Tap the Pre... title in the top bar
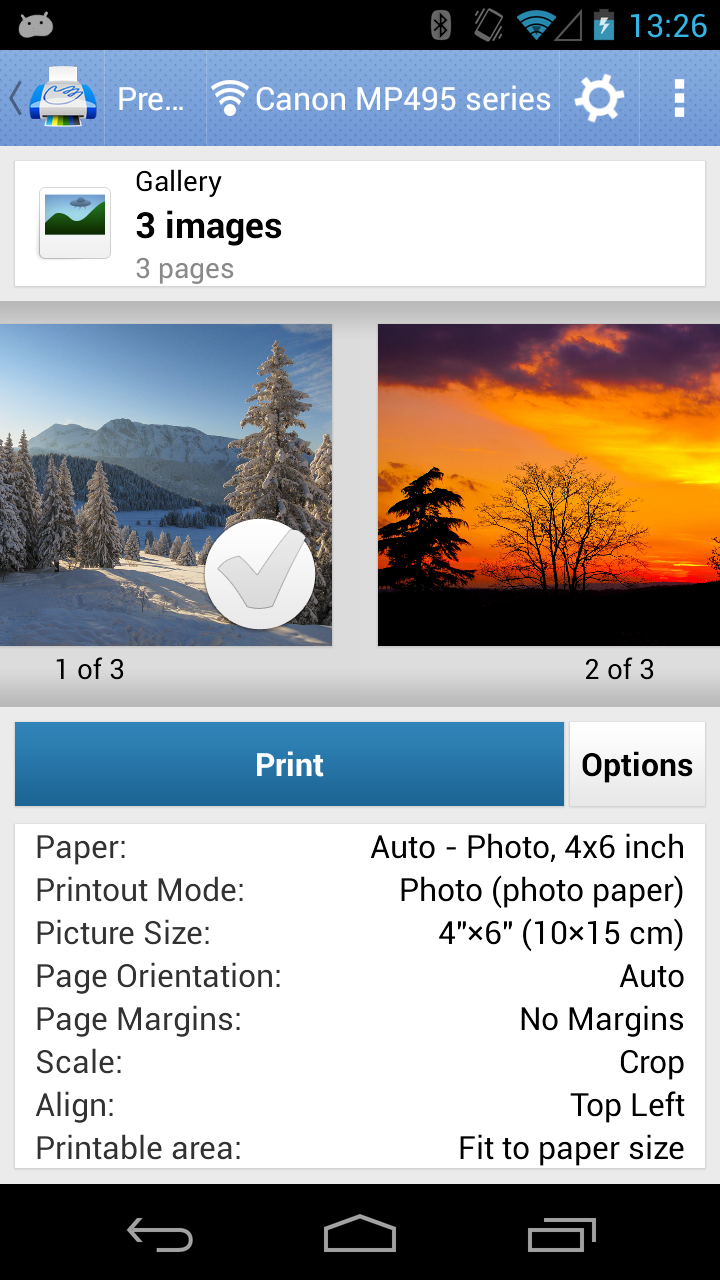720x1280 pixels. pos(151,98)
